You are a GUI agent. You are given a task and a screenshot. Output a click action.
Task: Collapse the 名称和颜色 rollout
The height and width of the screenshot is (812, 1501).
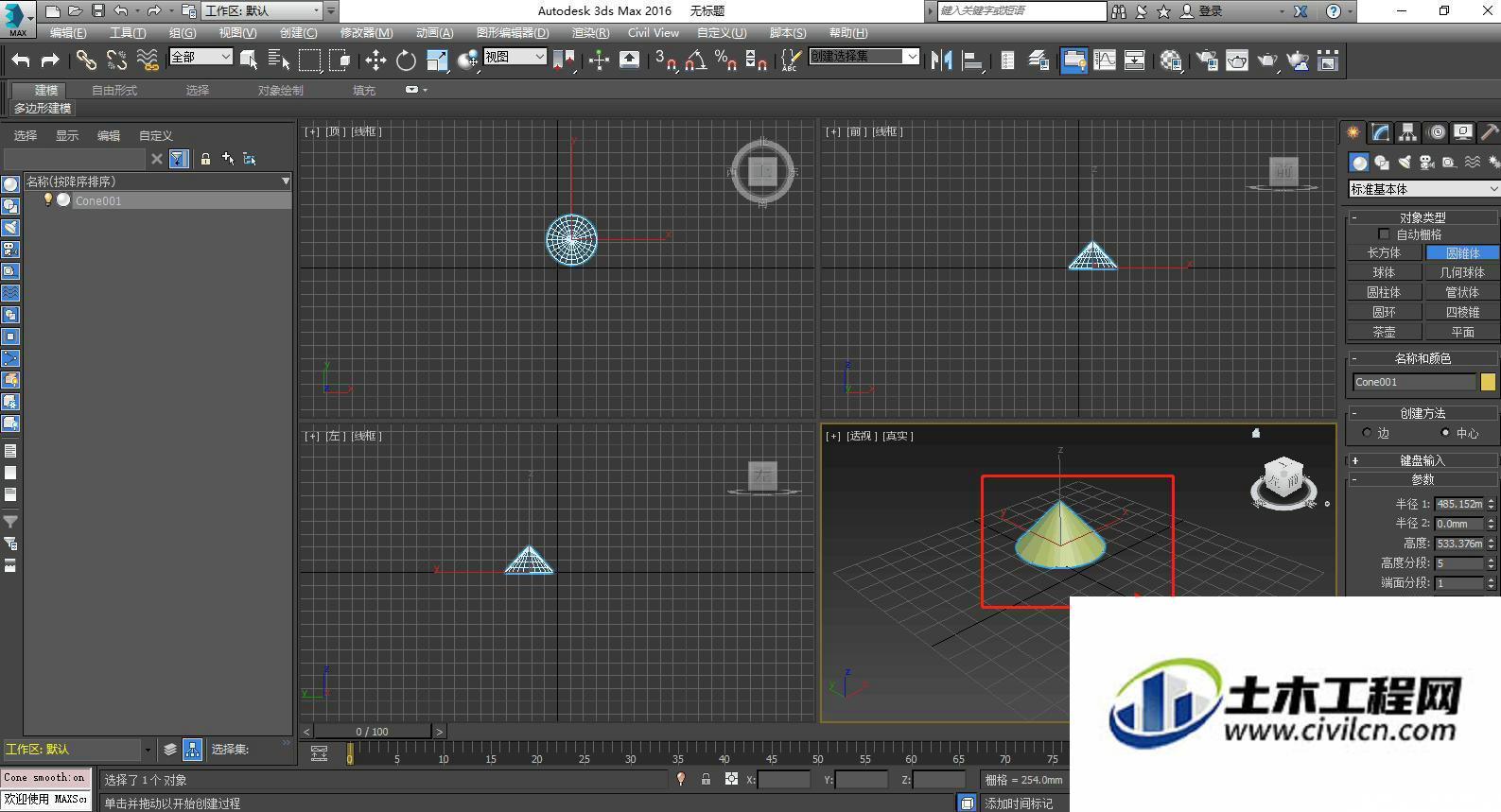[1423, 358]
